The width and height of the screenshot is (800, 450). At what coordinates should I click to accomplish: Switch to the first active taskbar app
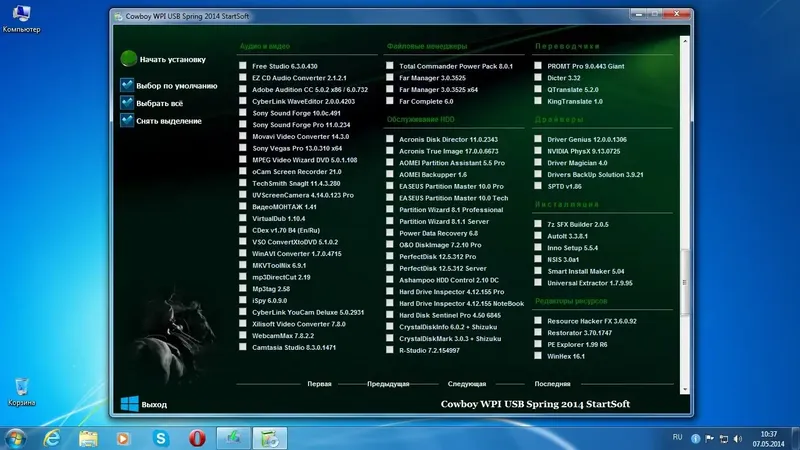coord(233,438)
